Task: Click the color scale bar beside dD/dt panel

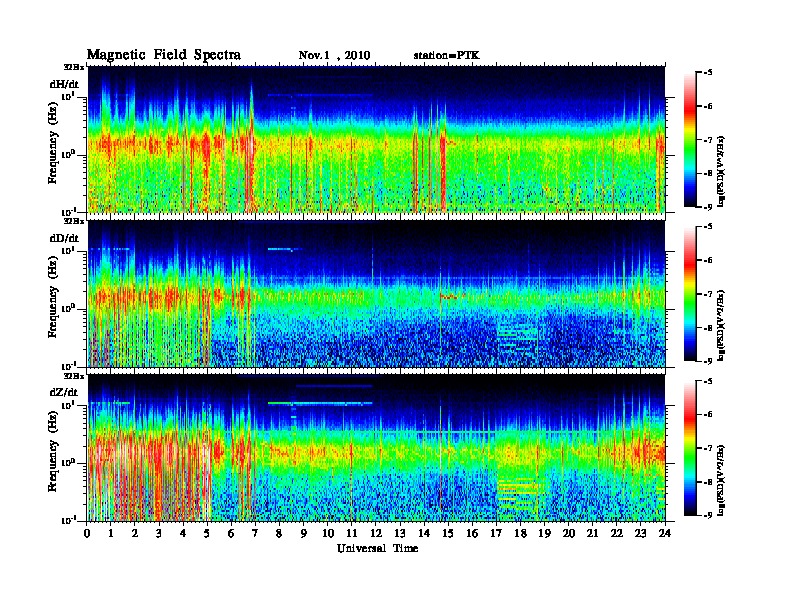Action: (x=690, y=293)
